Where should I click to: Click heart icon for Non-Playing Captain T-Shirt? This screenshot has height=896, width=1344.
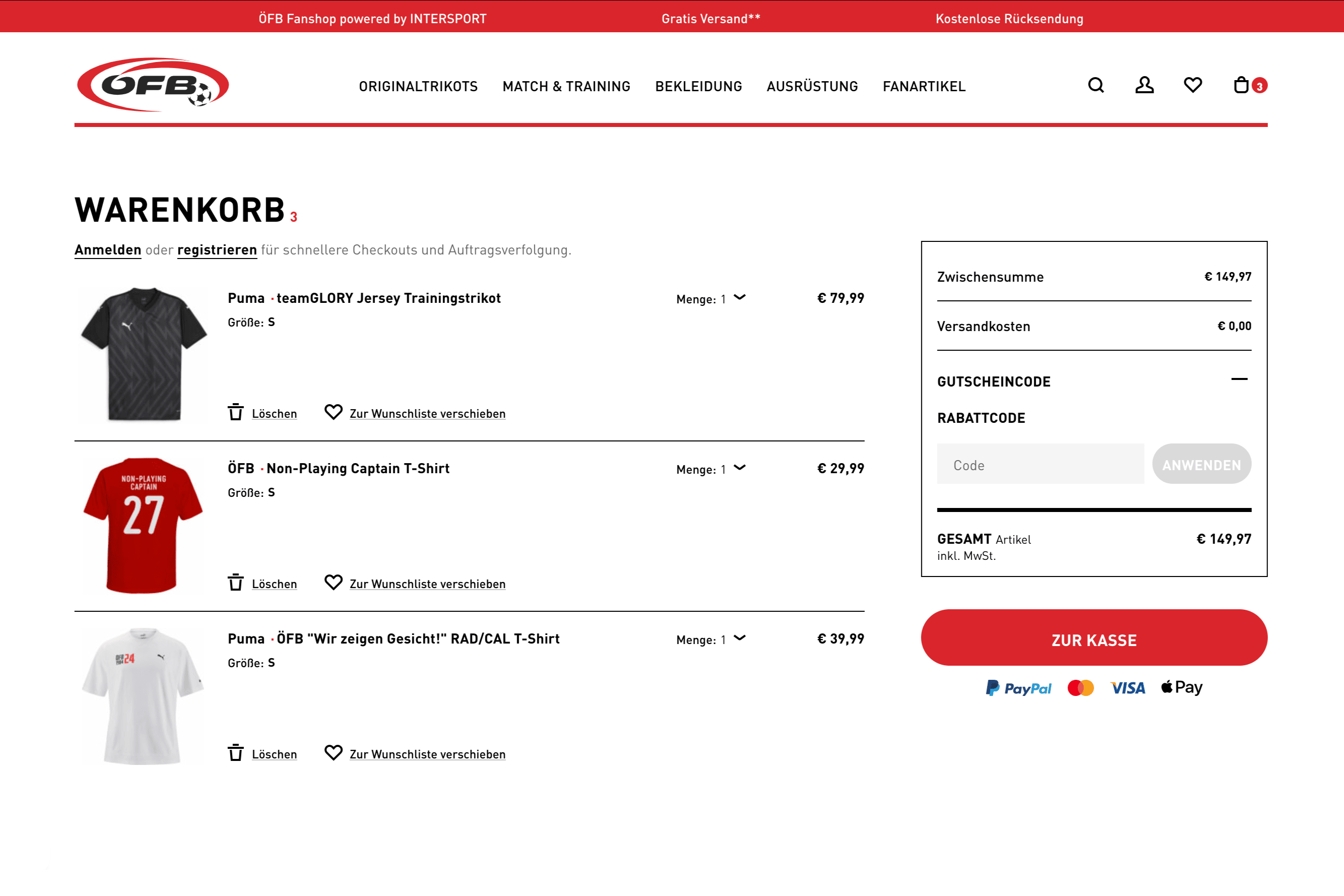(x=333, y=582)
